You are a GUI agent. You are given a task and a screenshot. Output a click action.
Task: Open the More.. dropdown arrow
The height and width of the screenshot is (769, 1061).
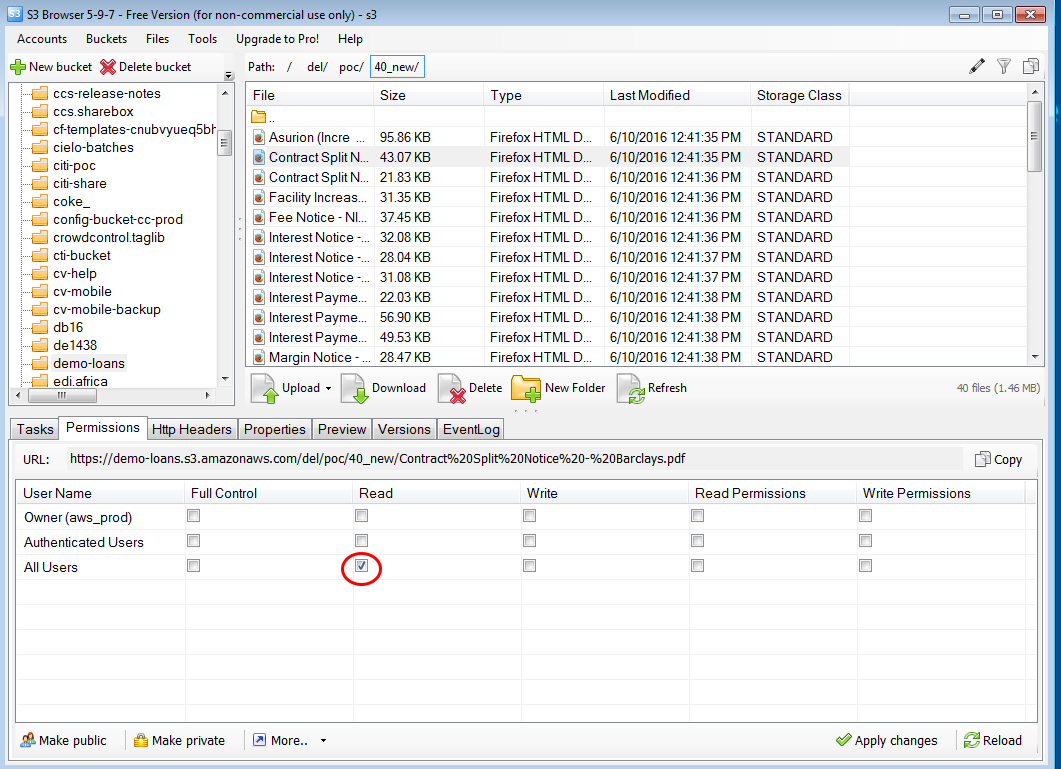[x=323, y=741]
